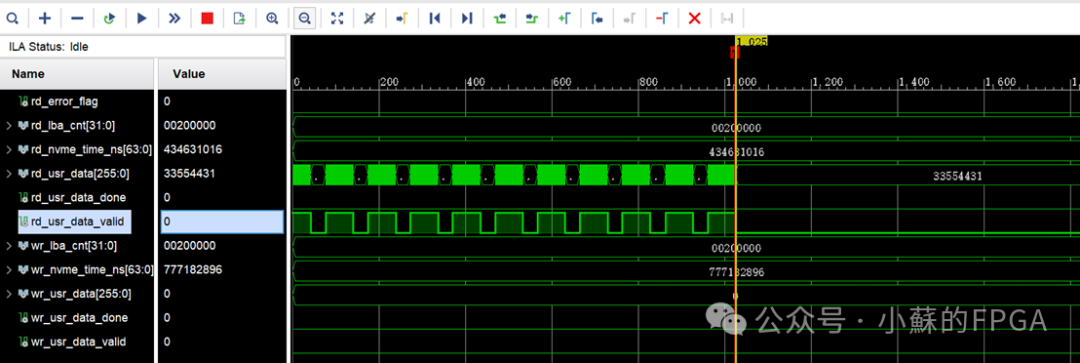Select rd_usr_data_done signal row
The image size is (1080, 363).
click(79, 198)
